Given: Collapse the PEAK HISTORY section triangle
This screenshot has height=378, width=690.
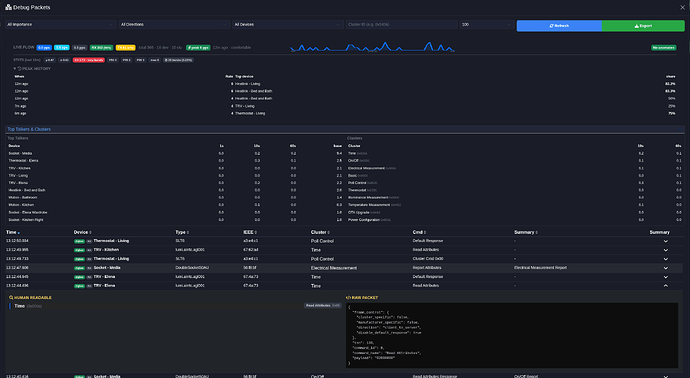Looking at the screenshot, I should pos(15,69).
